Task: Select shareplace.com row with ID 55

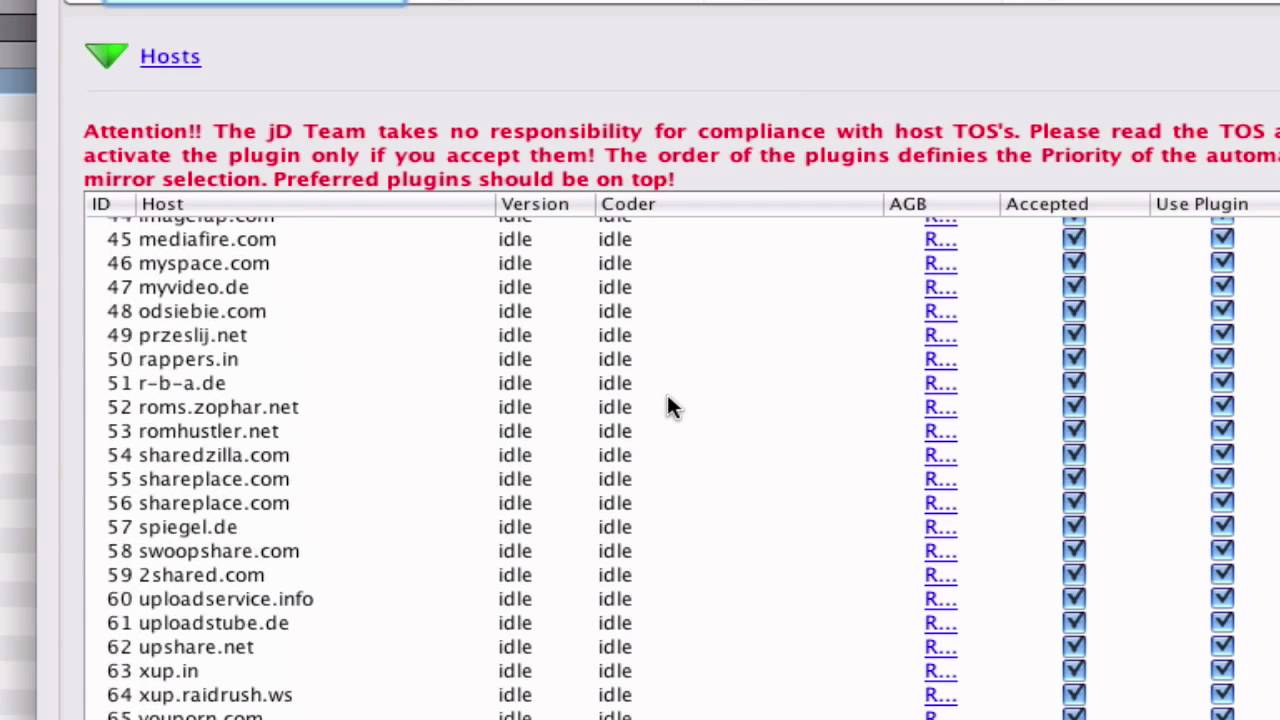Action: click(683, 479)
